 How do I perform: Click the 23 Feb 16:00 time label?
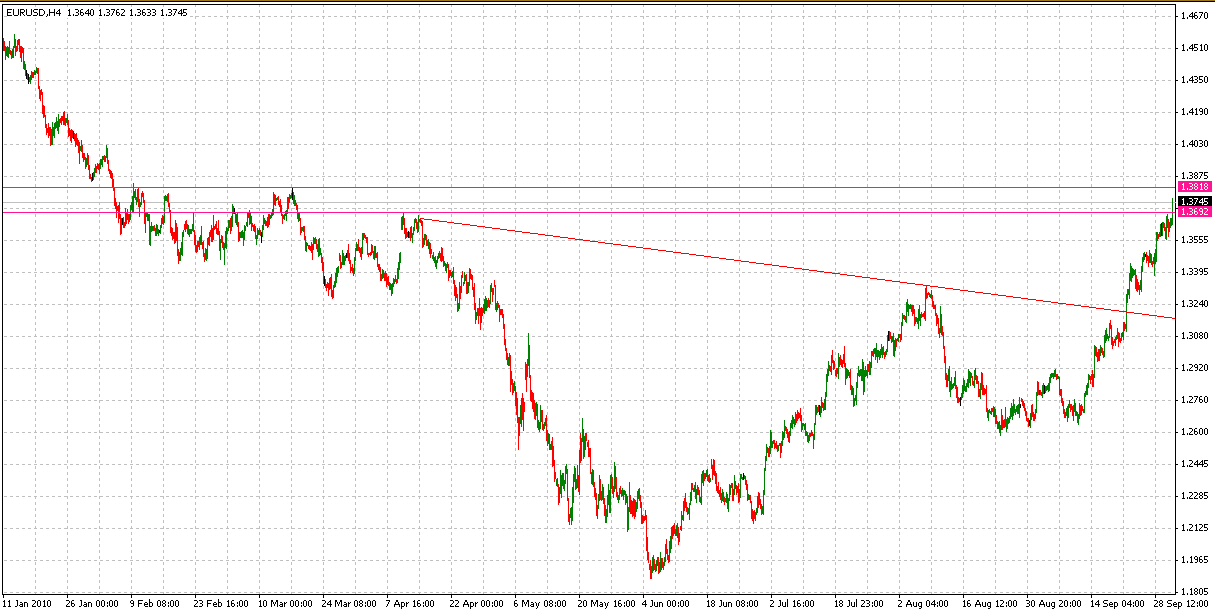click(x=220, y=604)
